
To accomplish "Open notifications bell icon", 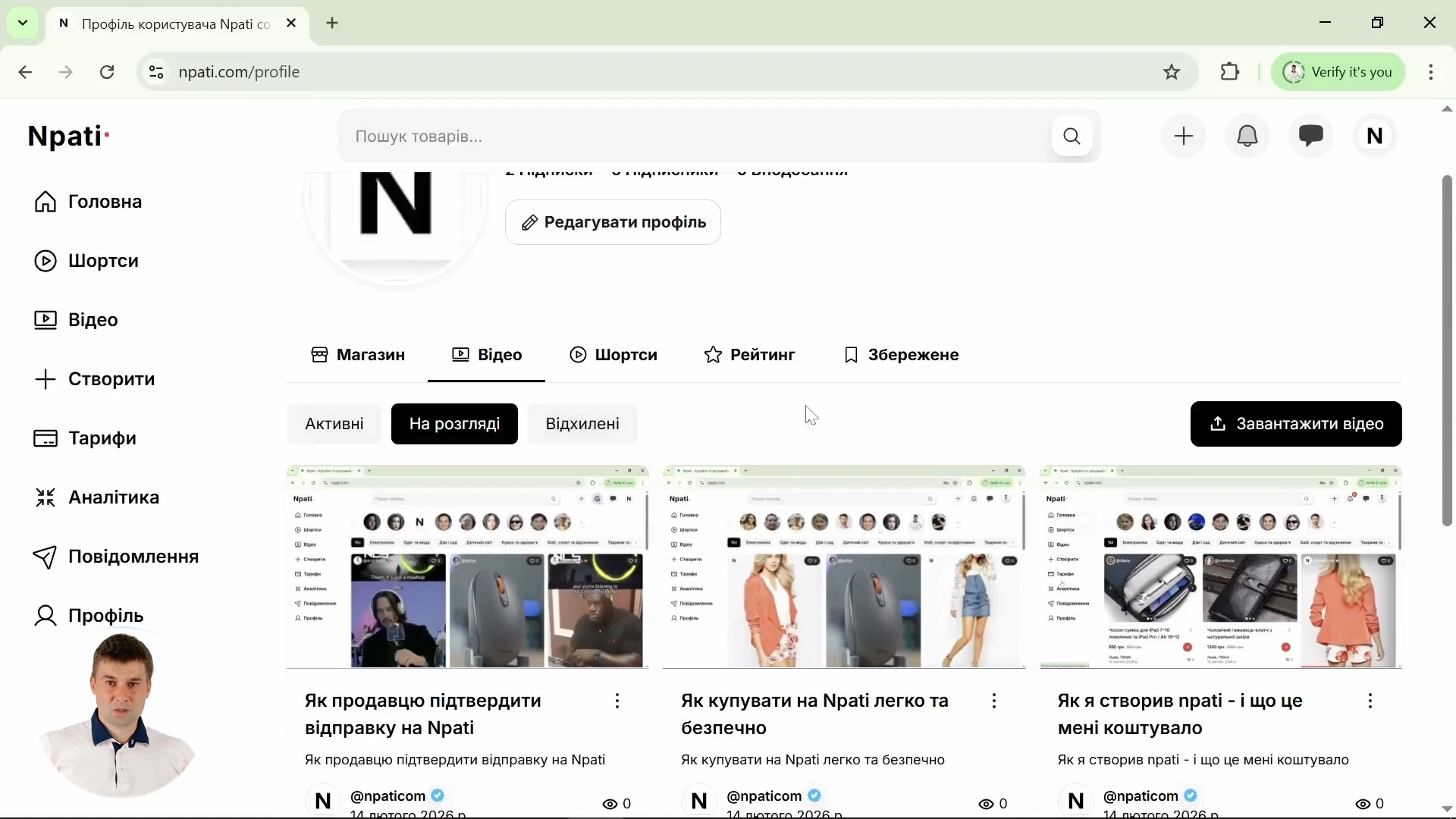I will (1247, 136).
